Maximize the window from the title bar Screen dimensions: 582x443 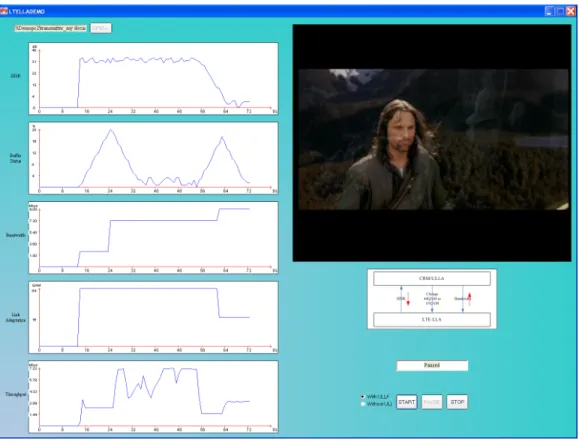click(560, 11)
